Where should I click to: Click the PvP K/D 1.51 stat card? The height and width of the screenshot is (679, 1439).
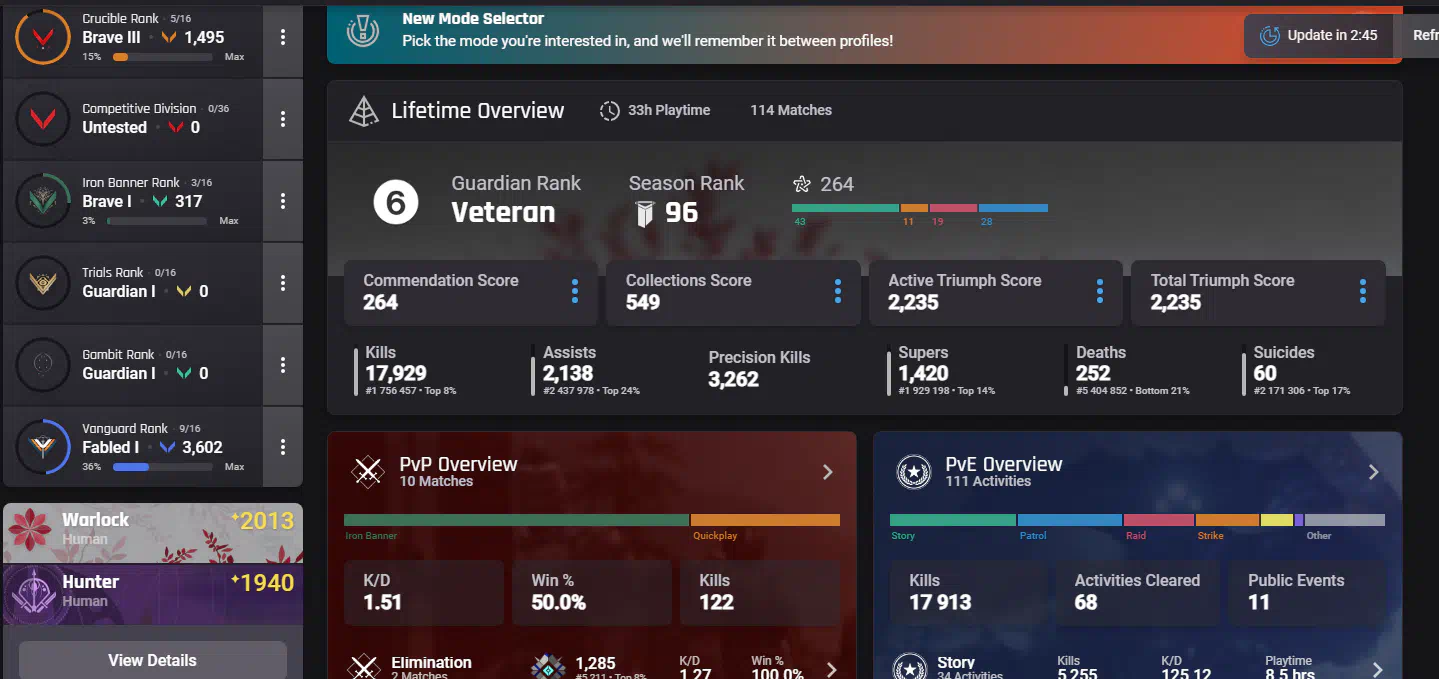click(424, 592)
